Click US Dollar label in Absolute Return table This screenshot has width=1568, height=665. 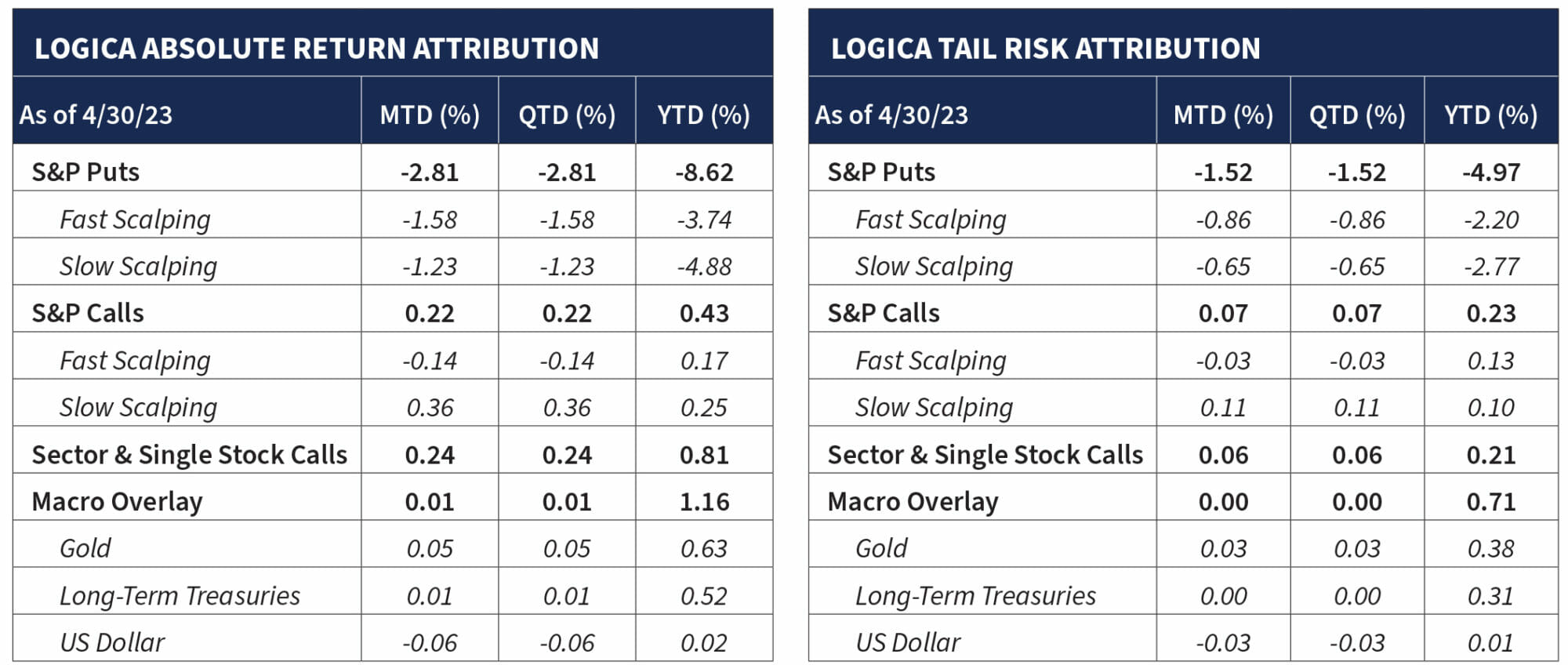[112, 642]
